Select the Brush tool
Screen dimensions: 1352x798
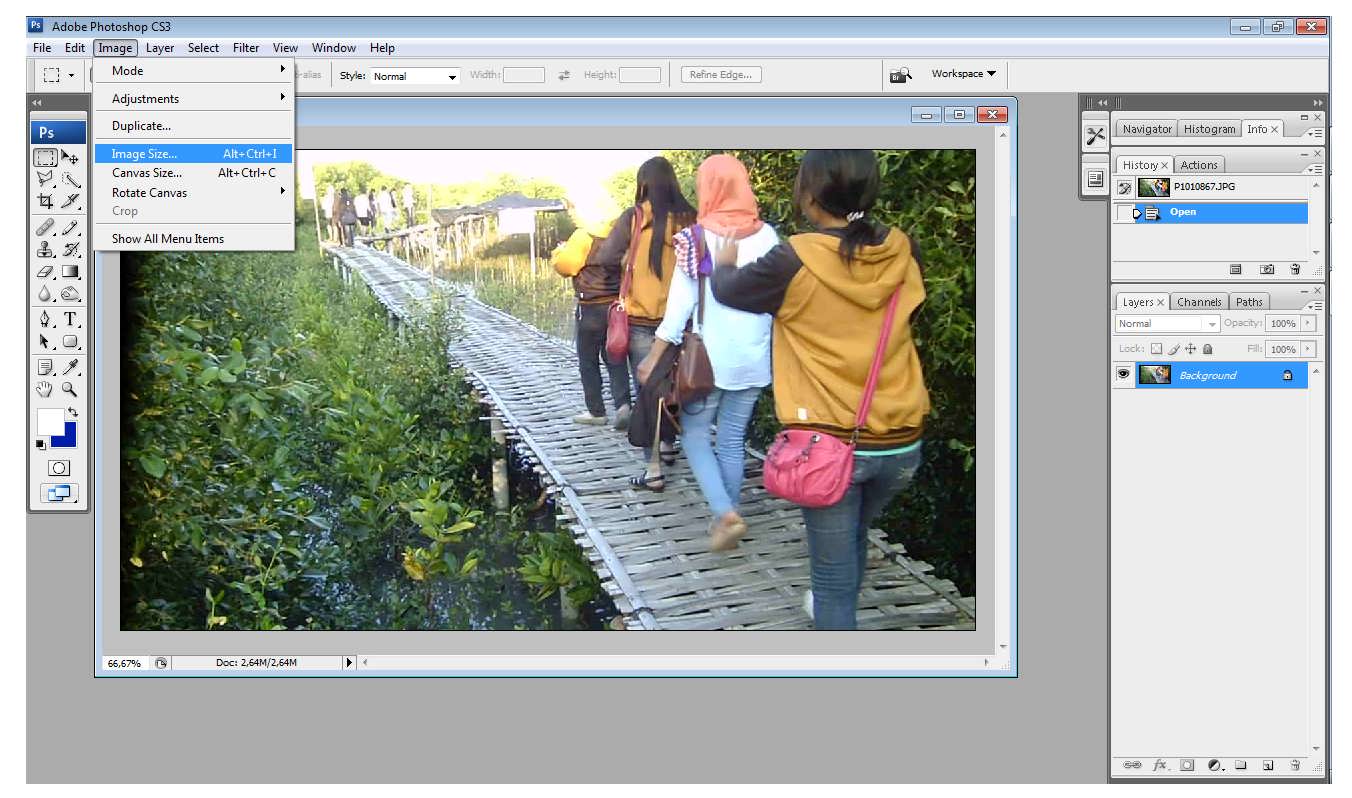point(70,228)
